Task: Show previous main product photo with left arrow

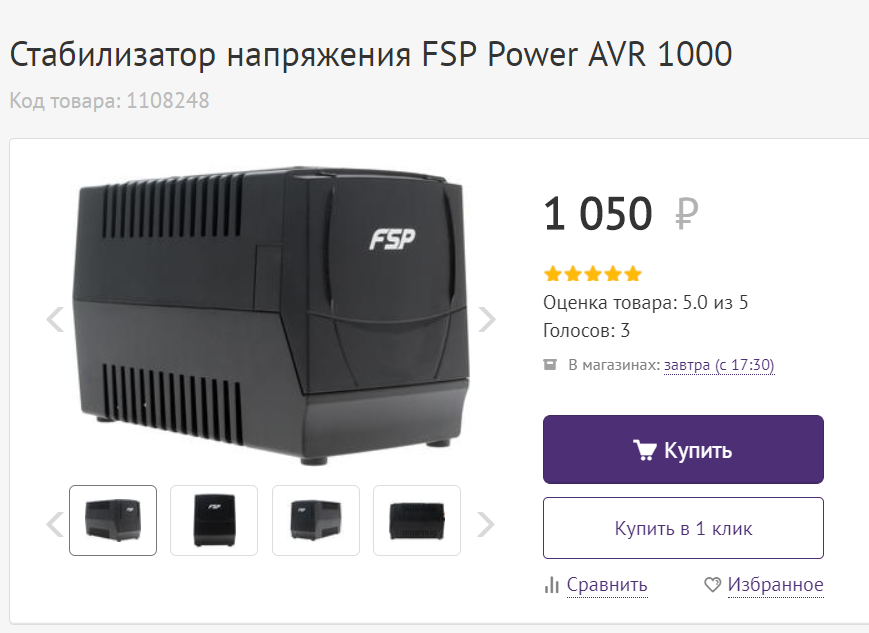Action: [x=55, y=319]
